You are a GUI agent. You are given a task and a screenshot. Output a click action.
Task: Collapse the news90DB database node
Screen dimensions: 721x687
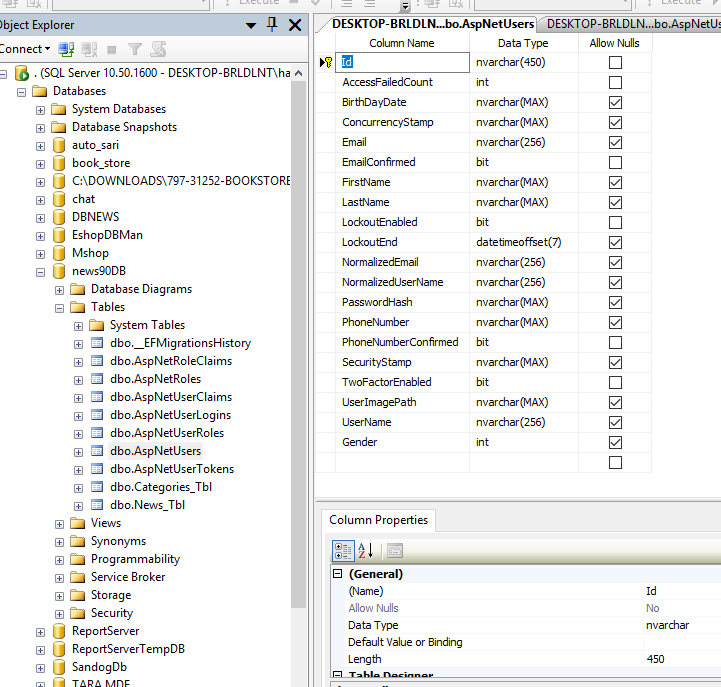[40, 272]
